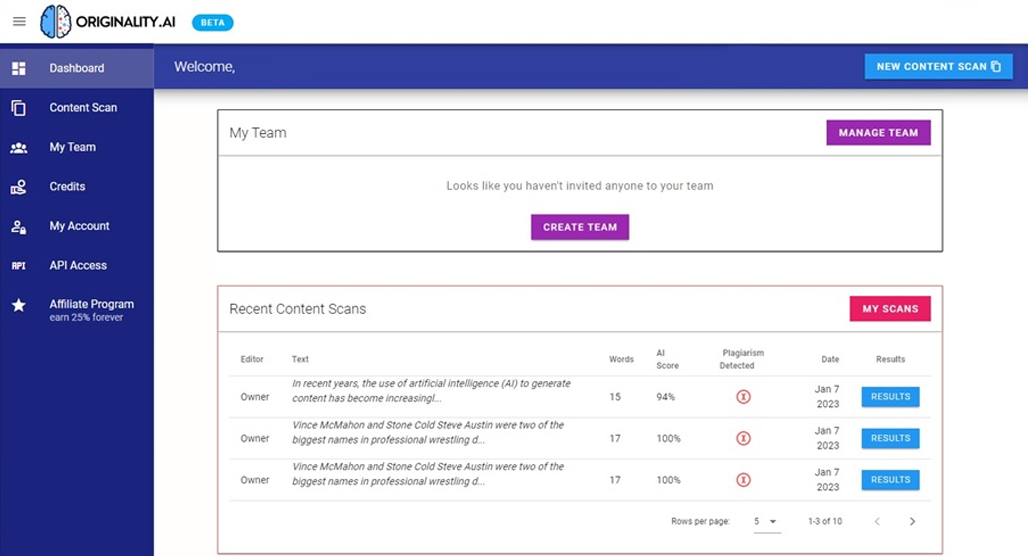Click Owner in the 94% row
The height and width of the screenshot is (556, 1028).
(x=254, y=397)
